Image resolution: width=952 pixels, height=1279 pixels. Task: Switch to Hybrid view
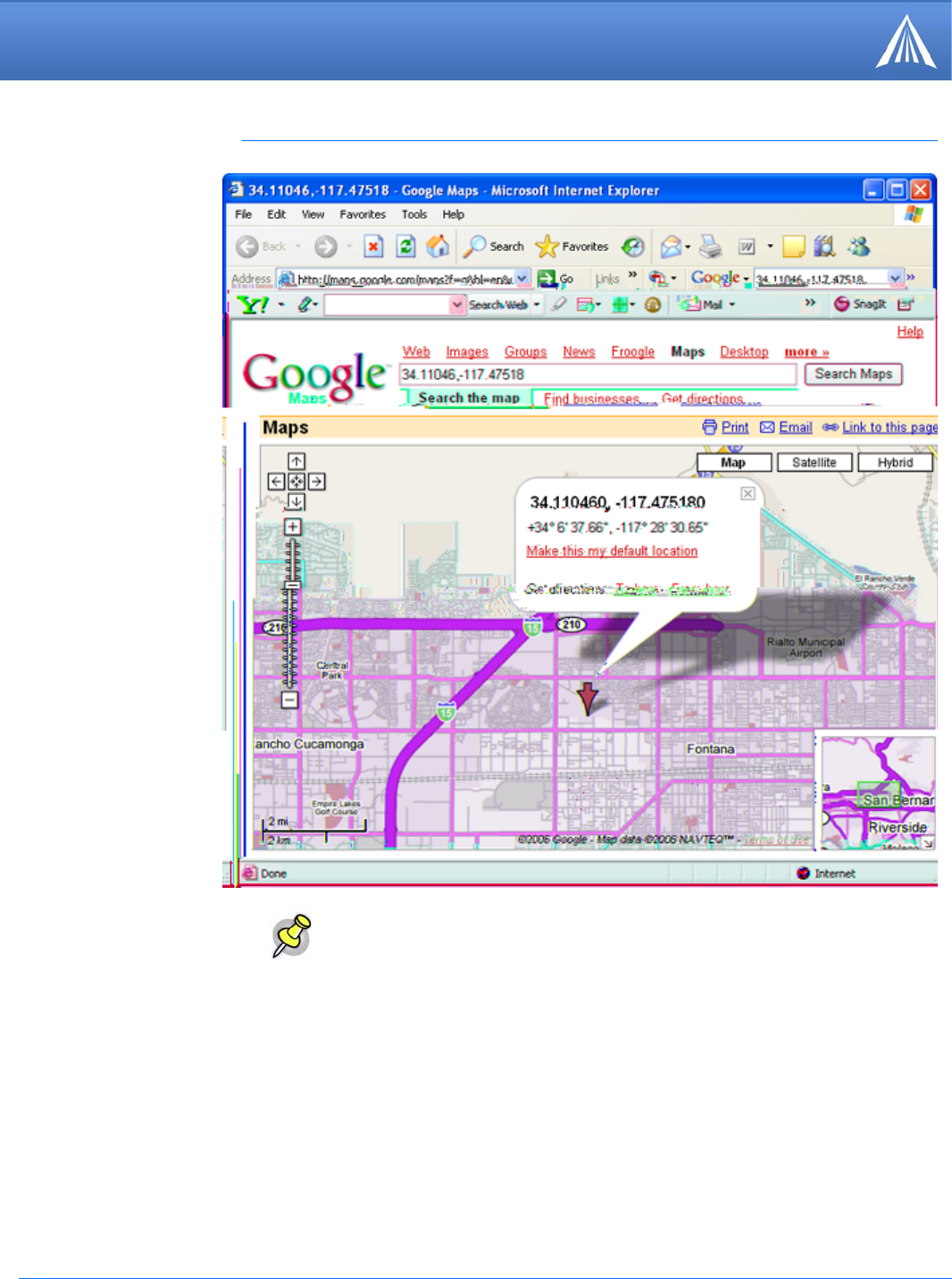(895, 463)
